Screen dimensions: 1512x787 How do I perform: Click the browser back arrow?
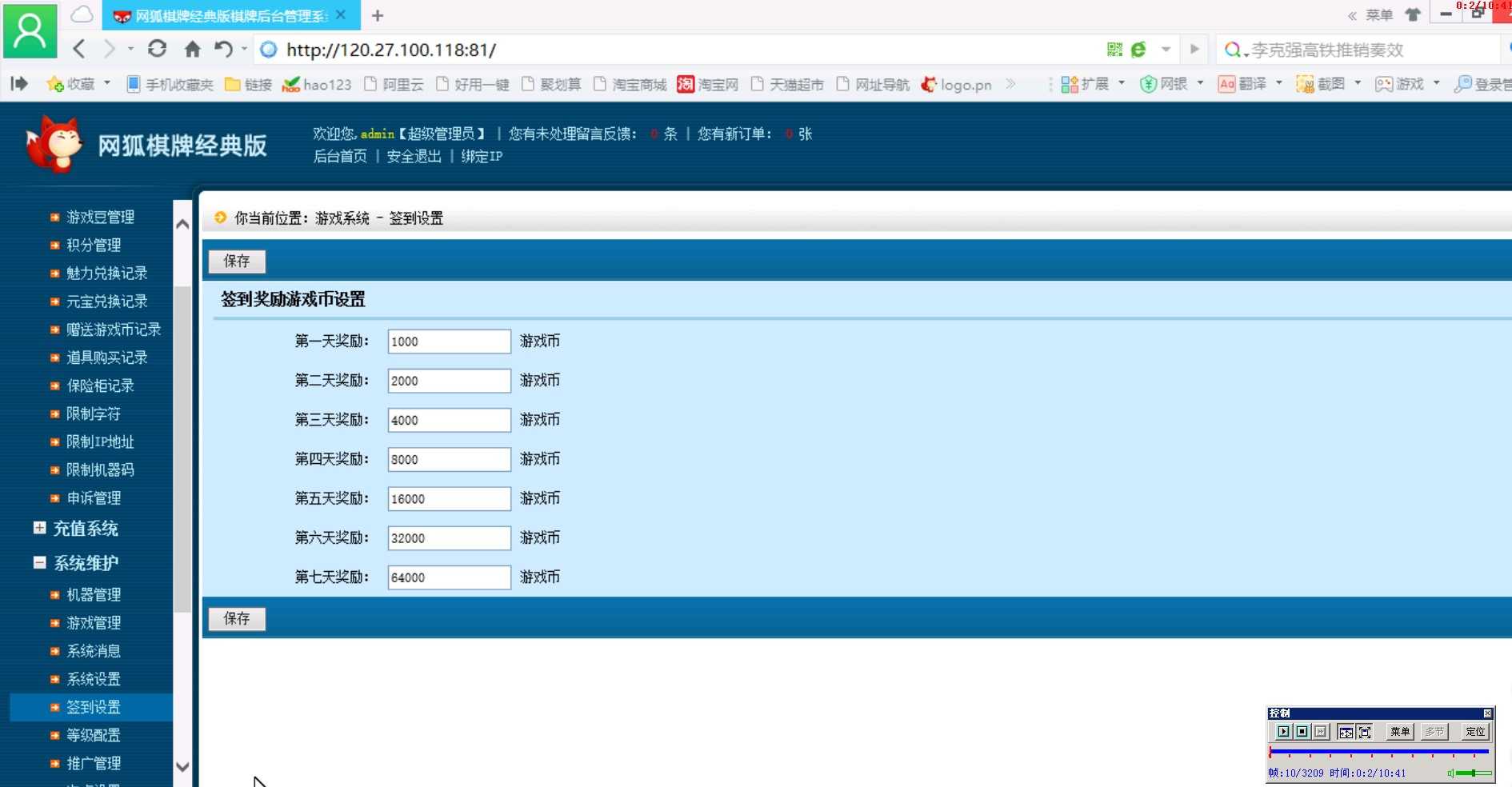point(79,50)
